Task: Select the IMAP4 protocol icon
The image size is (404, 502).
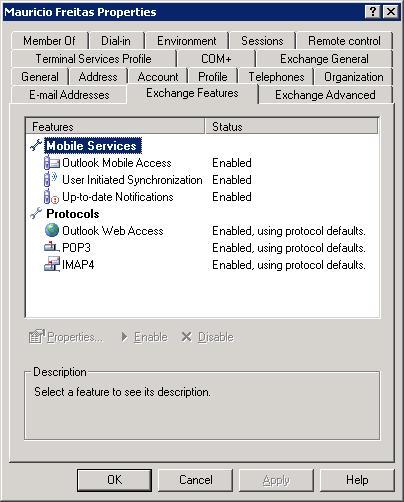Action: point(52,264)
